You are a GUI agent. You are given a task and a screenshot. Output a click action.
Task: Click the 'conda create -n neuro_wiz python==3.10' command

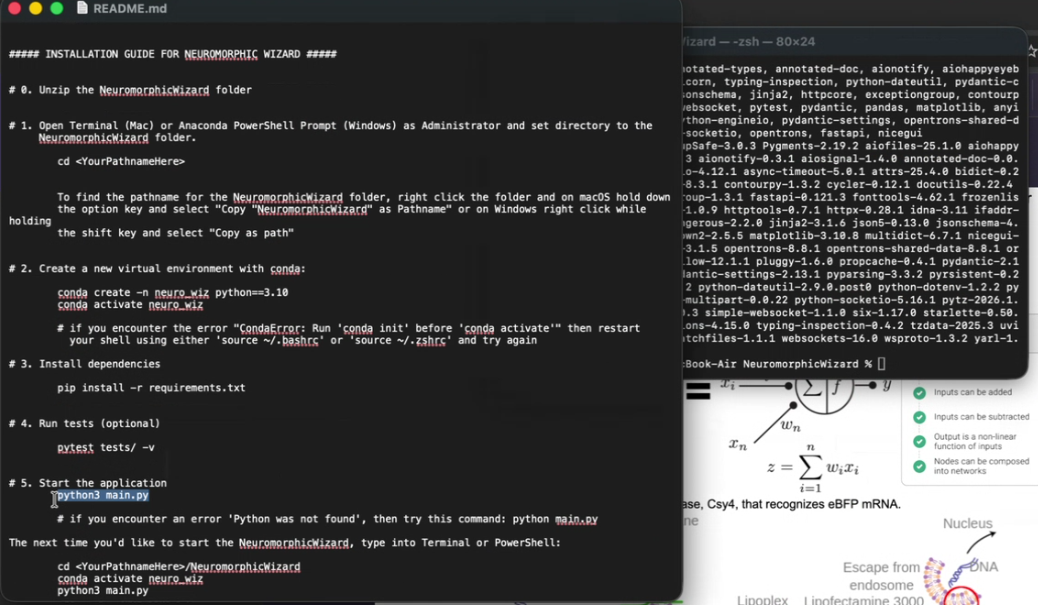point(173,293)
